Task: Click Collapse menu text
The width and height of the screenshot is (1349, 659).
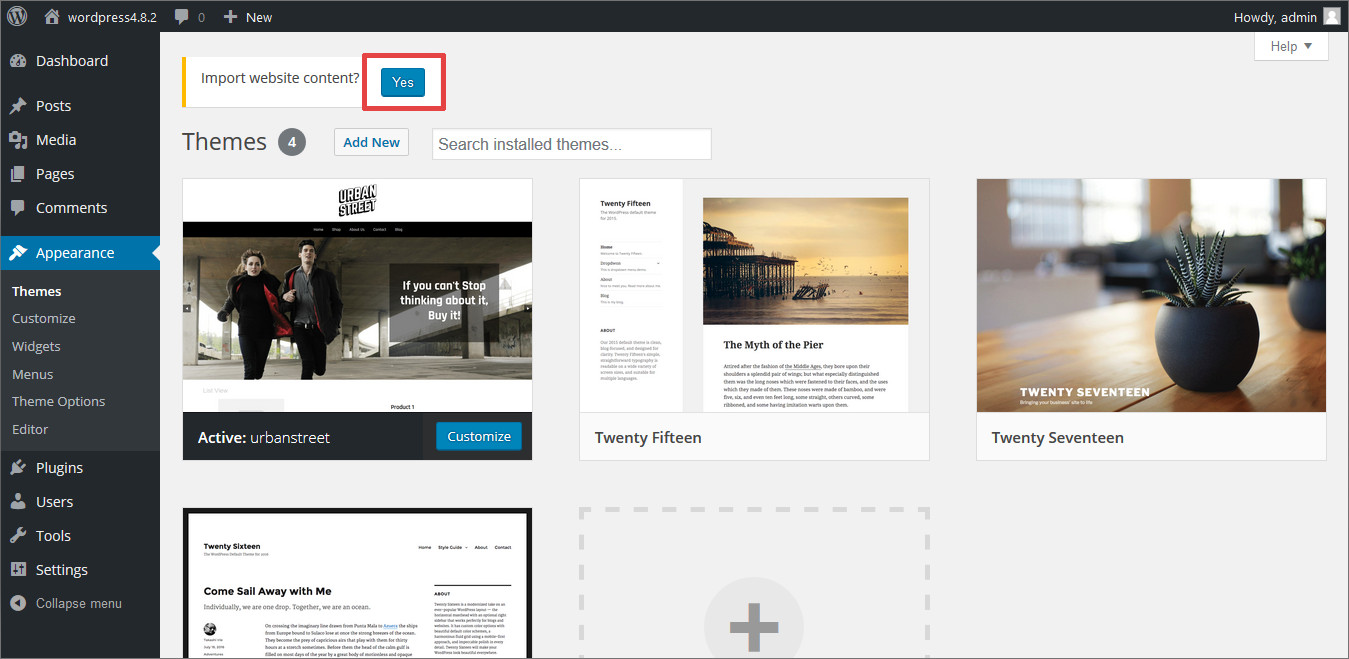Action: click(79, 604)
